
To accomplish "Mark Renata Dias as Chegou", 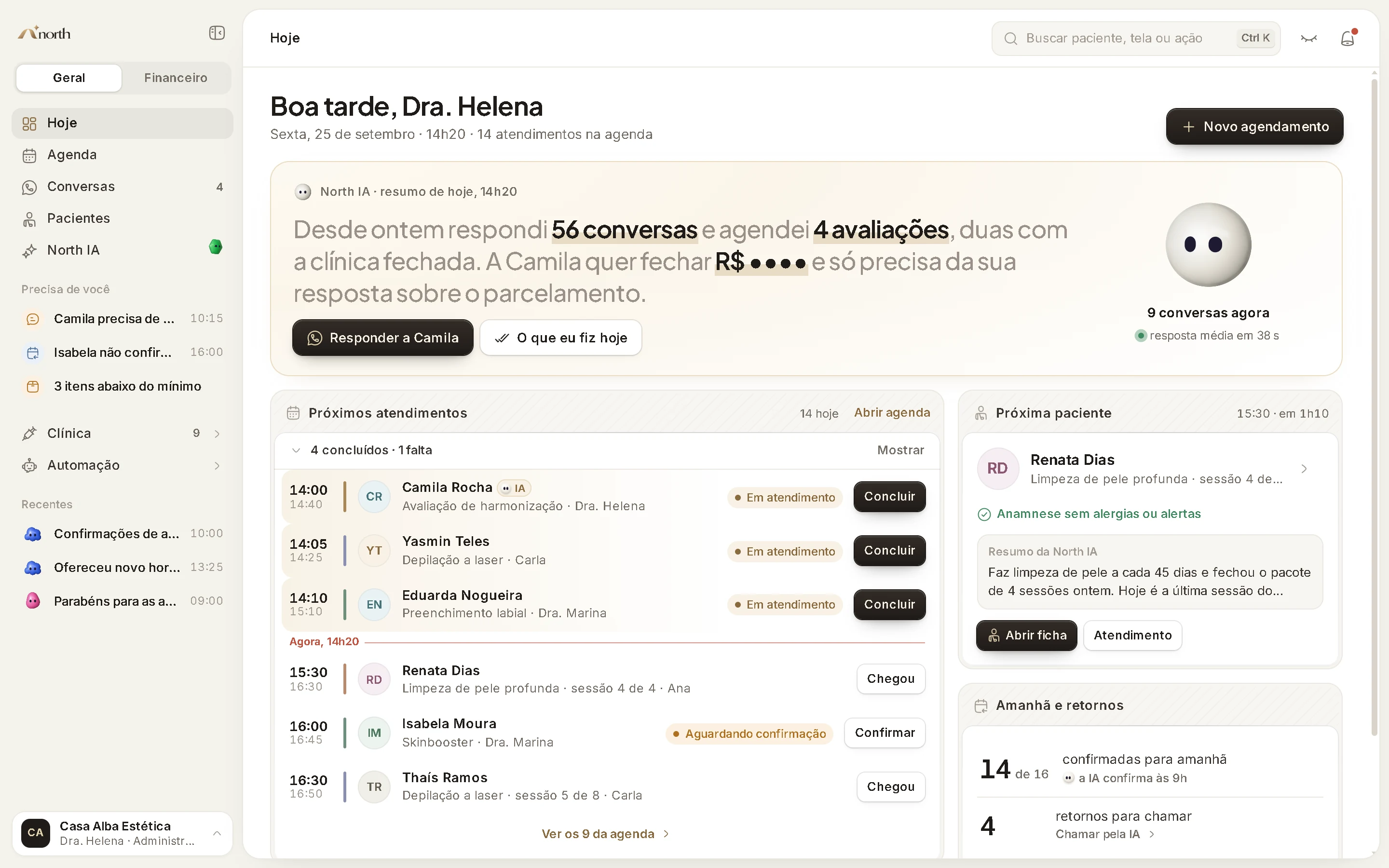I will click(891, 679).
